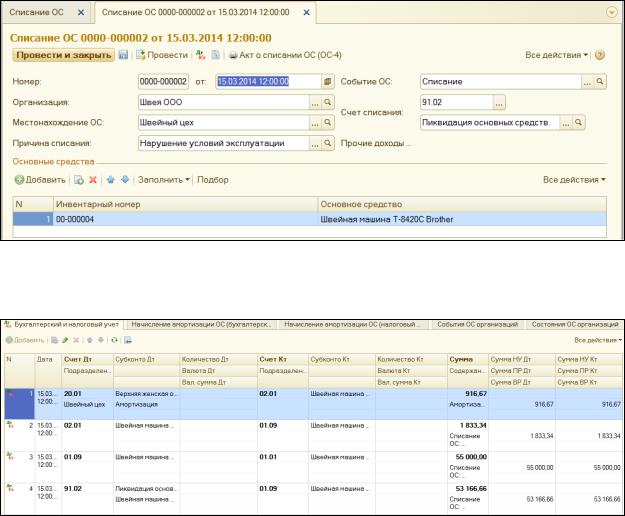The height and width of the screenshot is (516, 625).
Task: Open Организация Швея ООО via magnifier icon
Action: [x=327, y=102]
